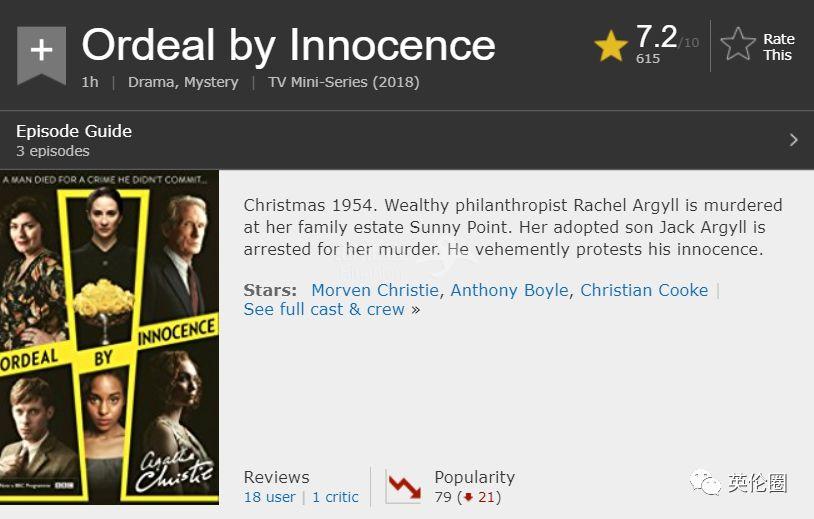Click the Rate This button label
The width and height of the screenshot is (814, 519).
[778, 47]
